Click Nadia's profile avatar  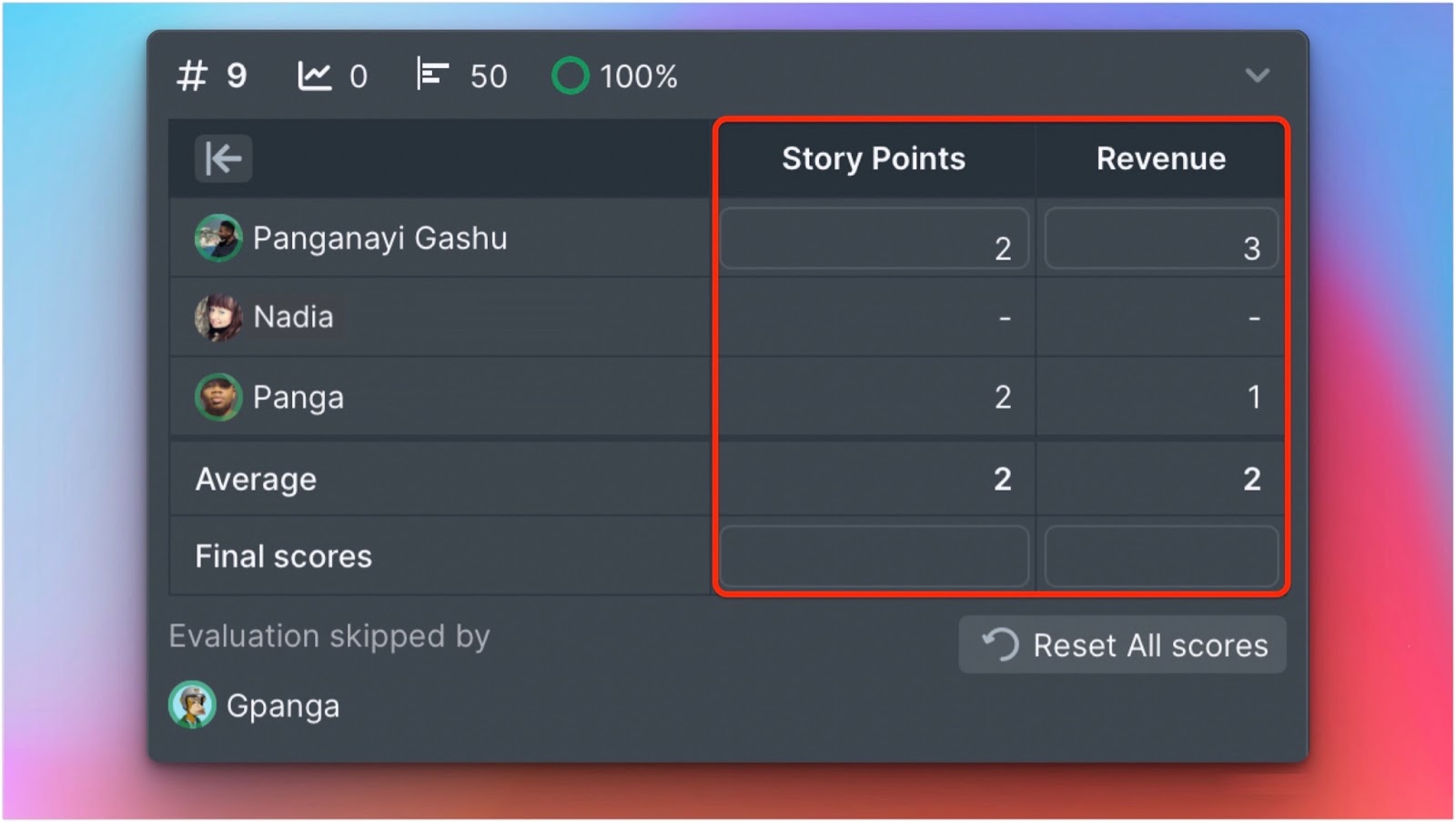click(218, 317)
